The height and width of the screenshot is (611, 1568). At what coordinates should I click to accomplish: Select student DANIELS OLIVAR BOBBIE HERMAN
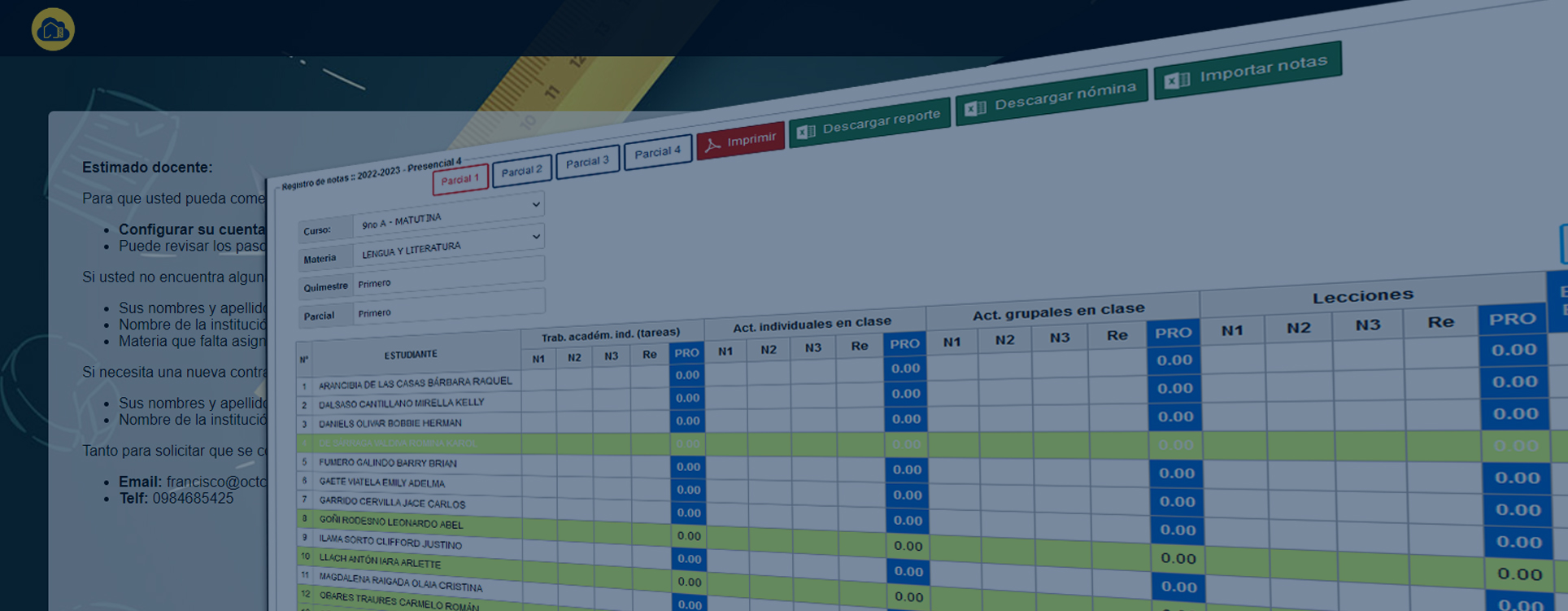pos(390,424)
